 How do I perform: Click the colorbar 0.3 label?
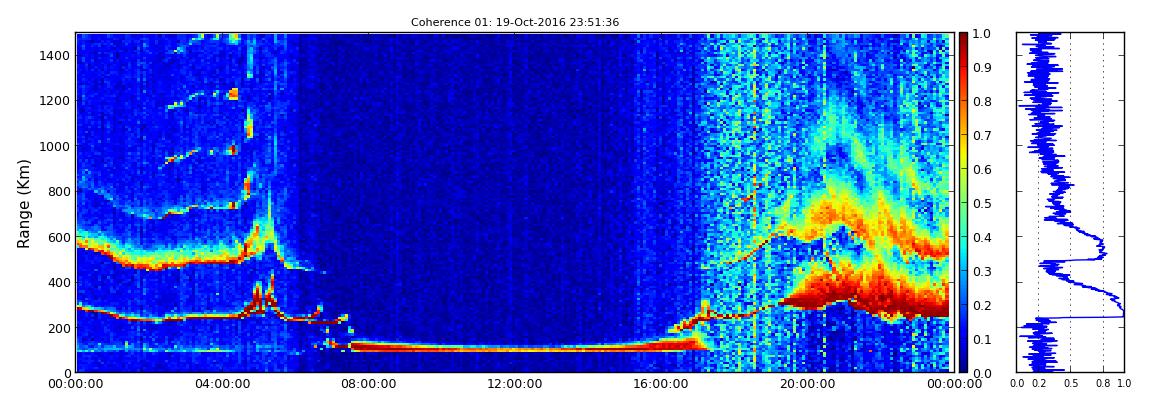click(982, 271)
